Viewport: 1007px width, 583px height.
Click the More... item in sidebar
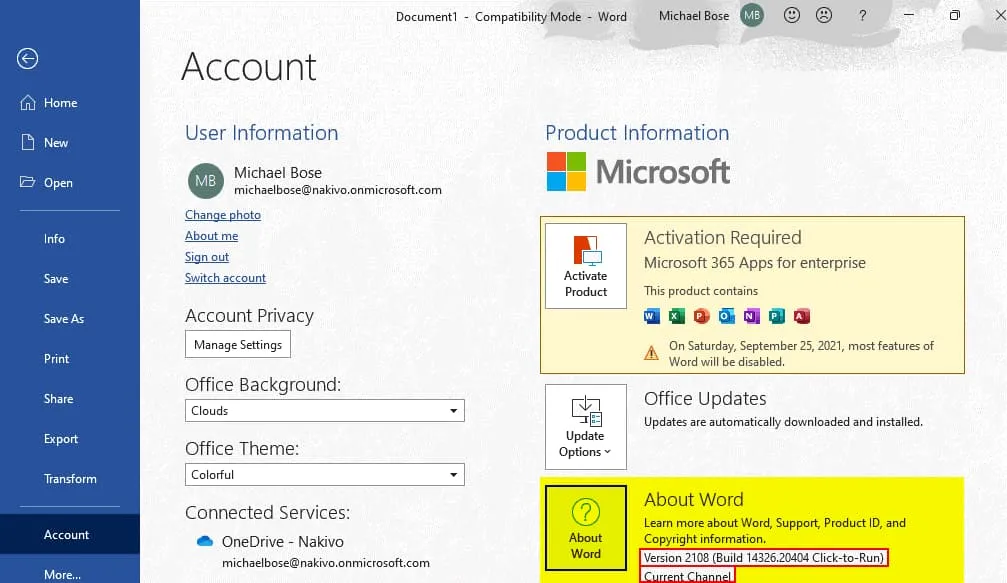[x=63, y=574]
